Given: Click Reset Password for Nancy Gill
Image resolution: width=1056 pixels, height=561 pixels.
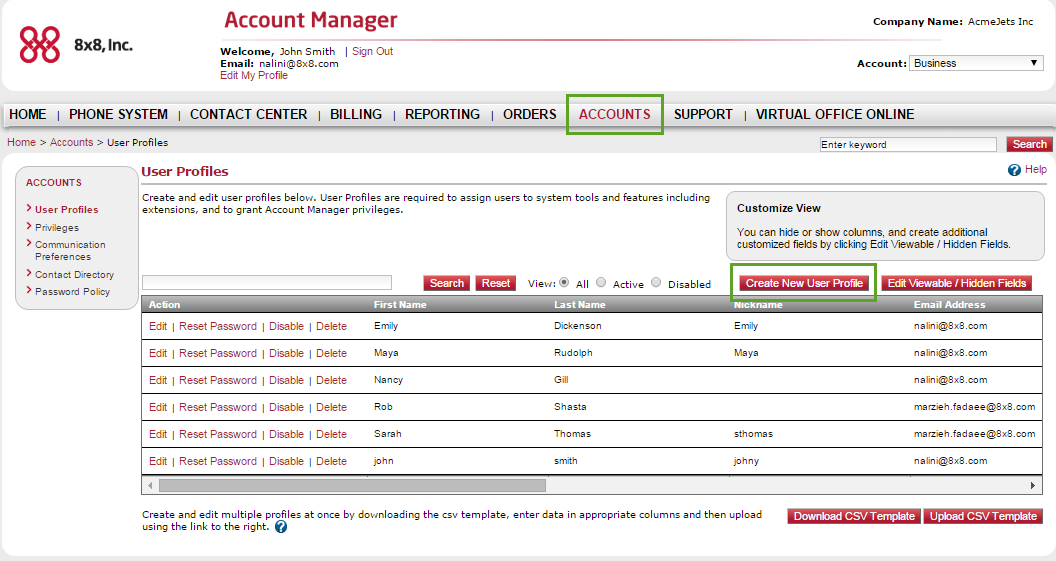Looking at the screenshot, I should [218, 380].
